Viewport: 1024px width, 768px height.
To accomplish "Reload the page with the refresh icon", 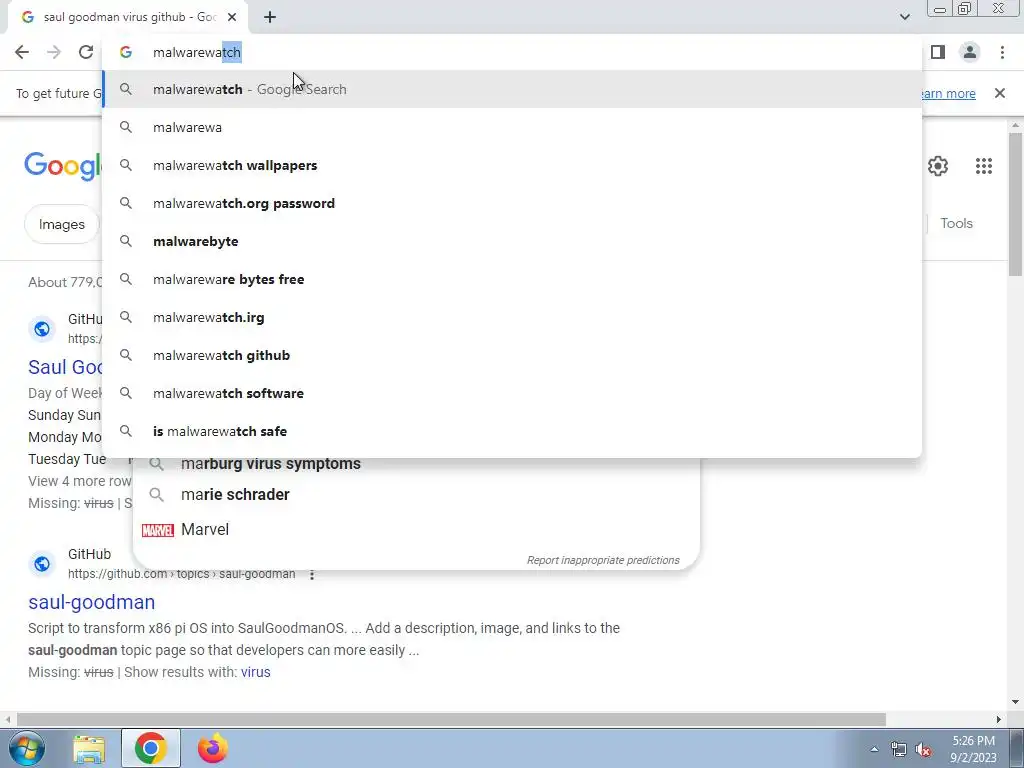I will (86, 52).
